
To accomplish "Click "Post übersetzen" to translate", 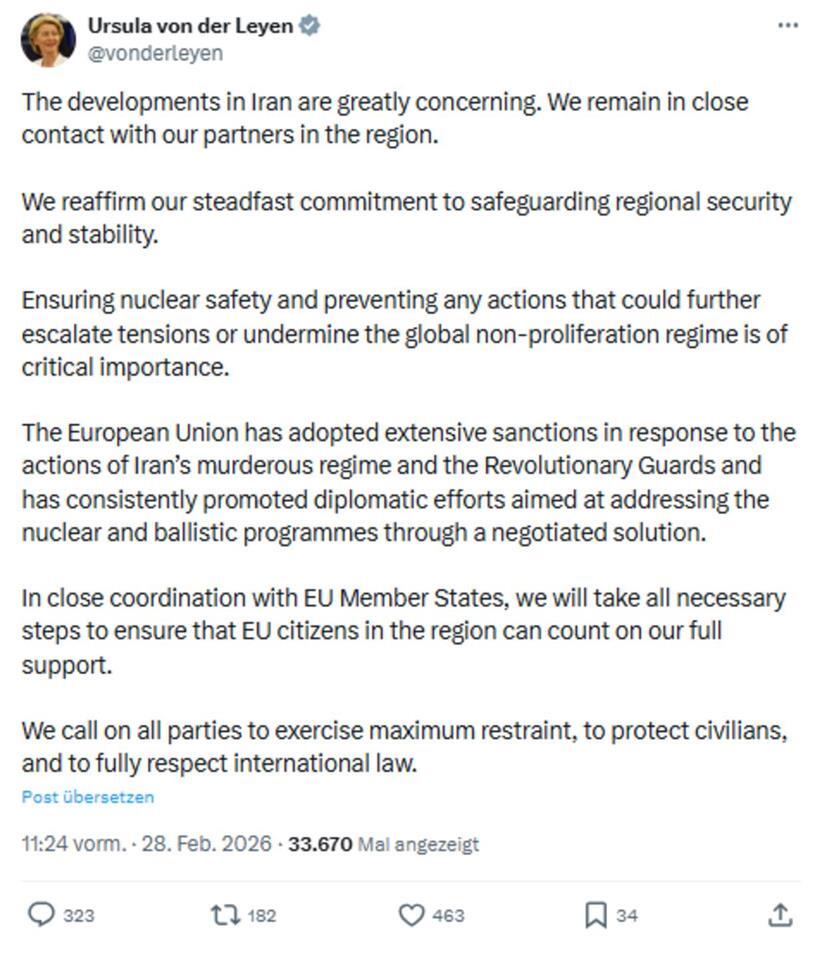I will point(88,797).
